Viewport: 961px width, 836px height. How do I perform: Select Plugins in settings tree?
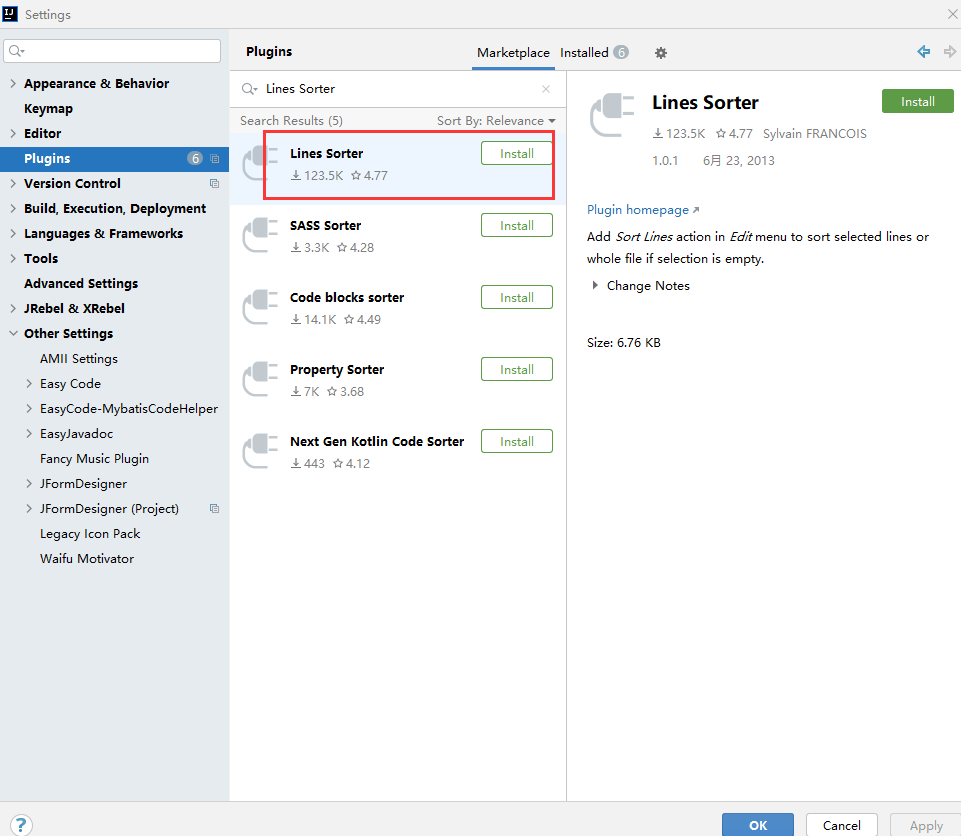(114, 159)
